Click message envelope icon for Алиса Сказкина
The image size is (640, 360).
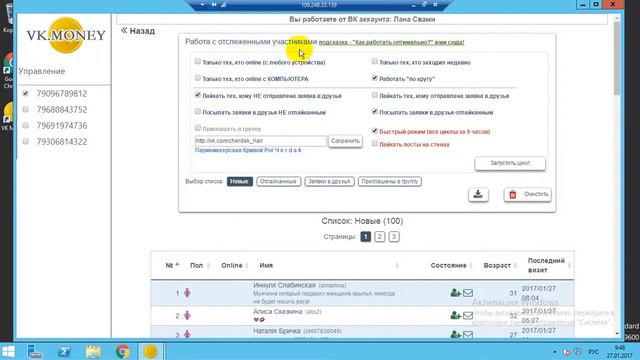[468, 315]
